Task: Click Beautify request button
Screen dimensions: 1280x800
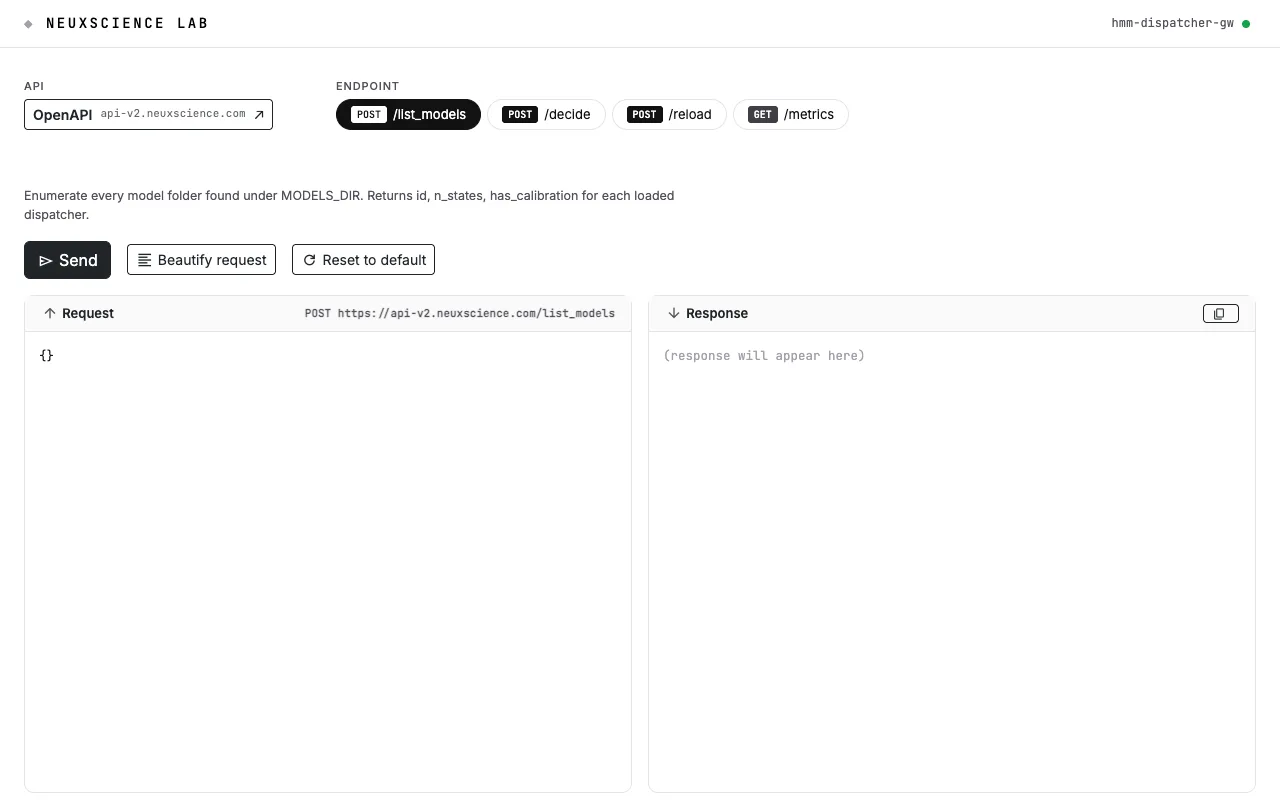Action: tap(201, 260)
